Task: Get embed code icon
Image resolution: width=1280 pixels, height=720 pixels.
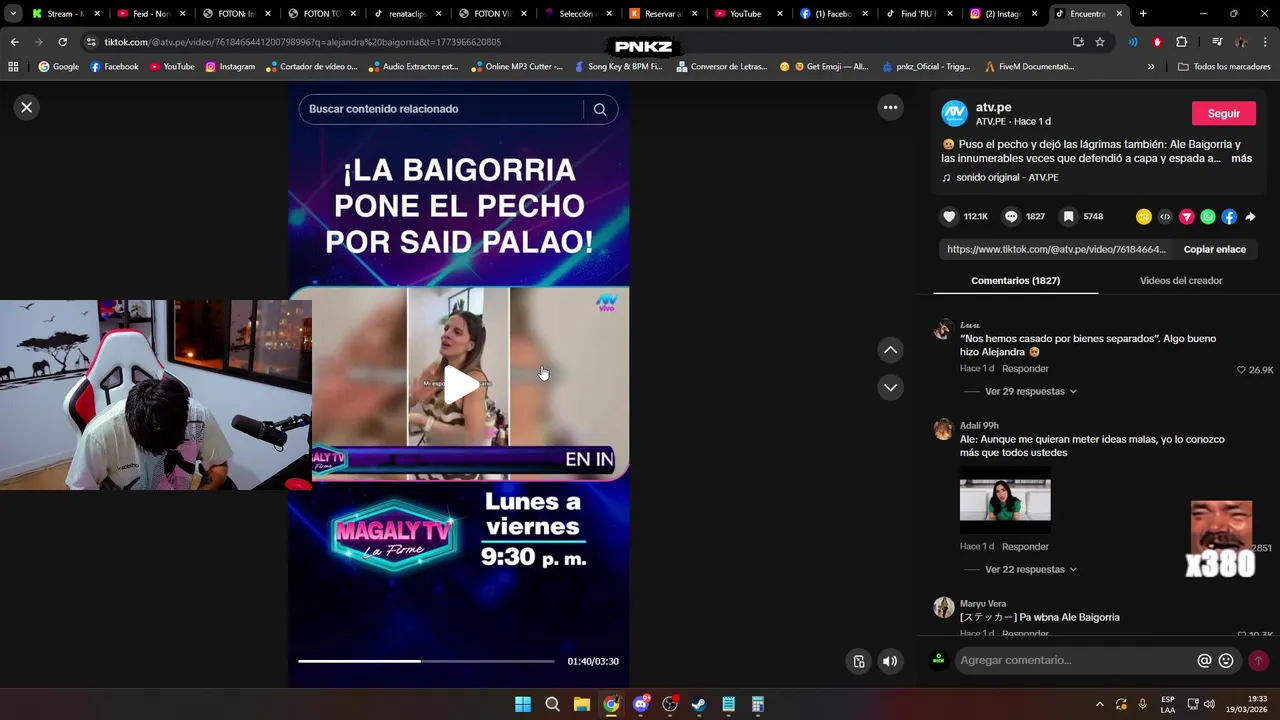Action: click(x=1165, y=216)
